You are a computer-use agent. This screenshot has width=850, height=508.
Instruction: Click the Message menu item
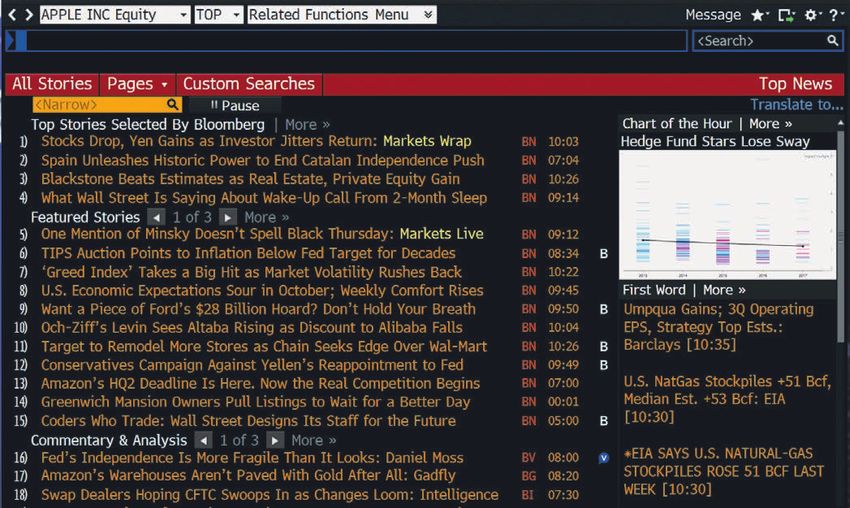pos(713,15)
